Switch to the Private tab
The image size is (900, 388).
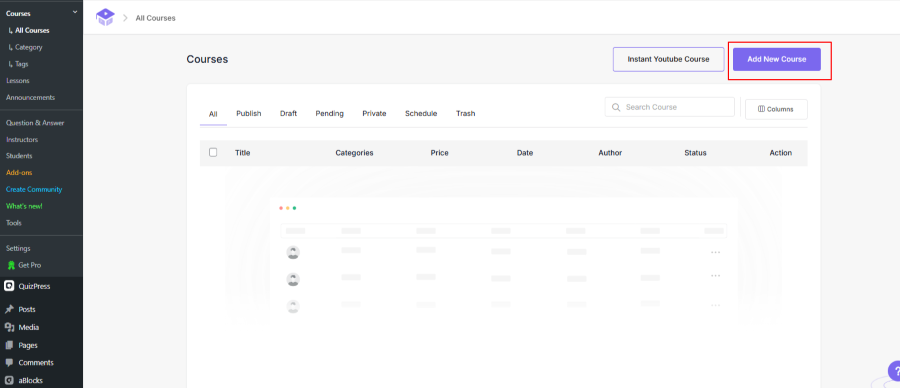374,114
